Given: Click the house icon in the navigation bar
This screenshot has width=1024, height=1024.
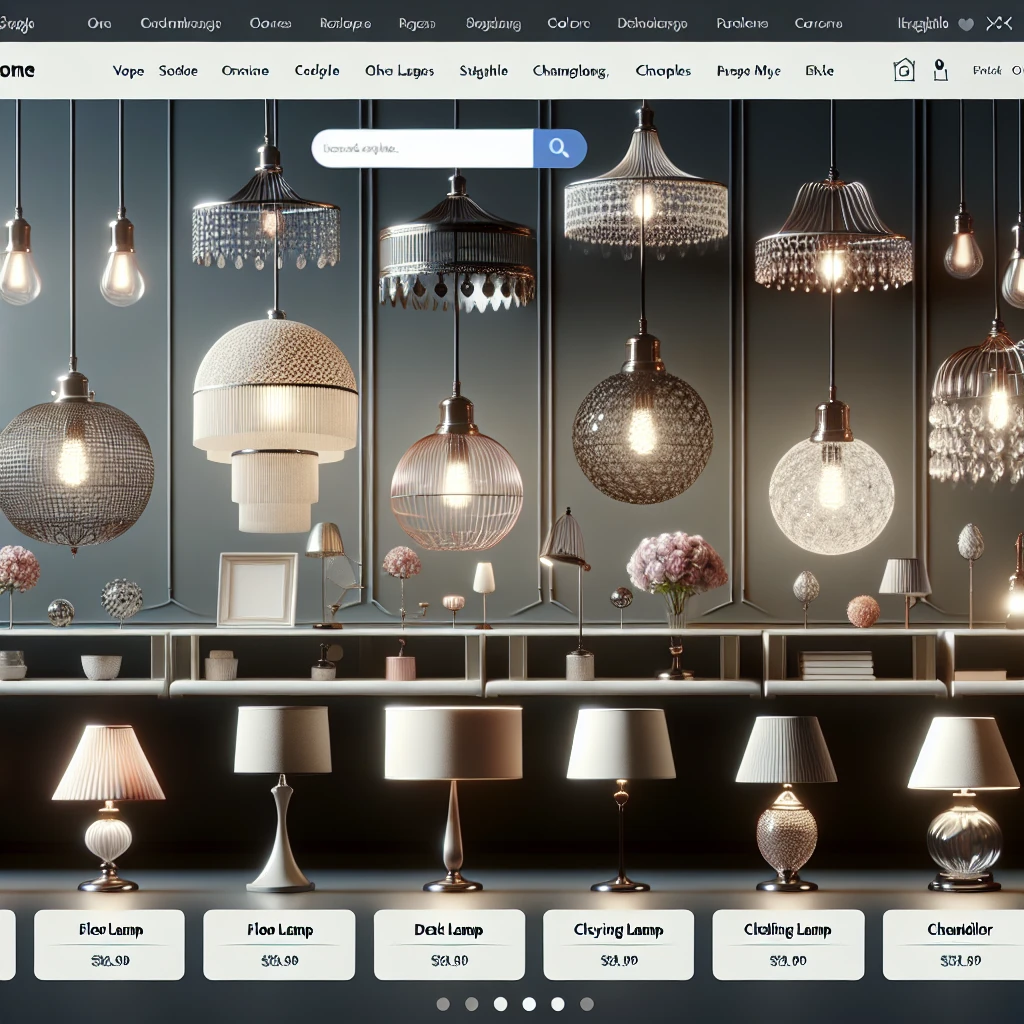Looking at the screenshot, I should 904,70.
